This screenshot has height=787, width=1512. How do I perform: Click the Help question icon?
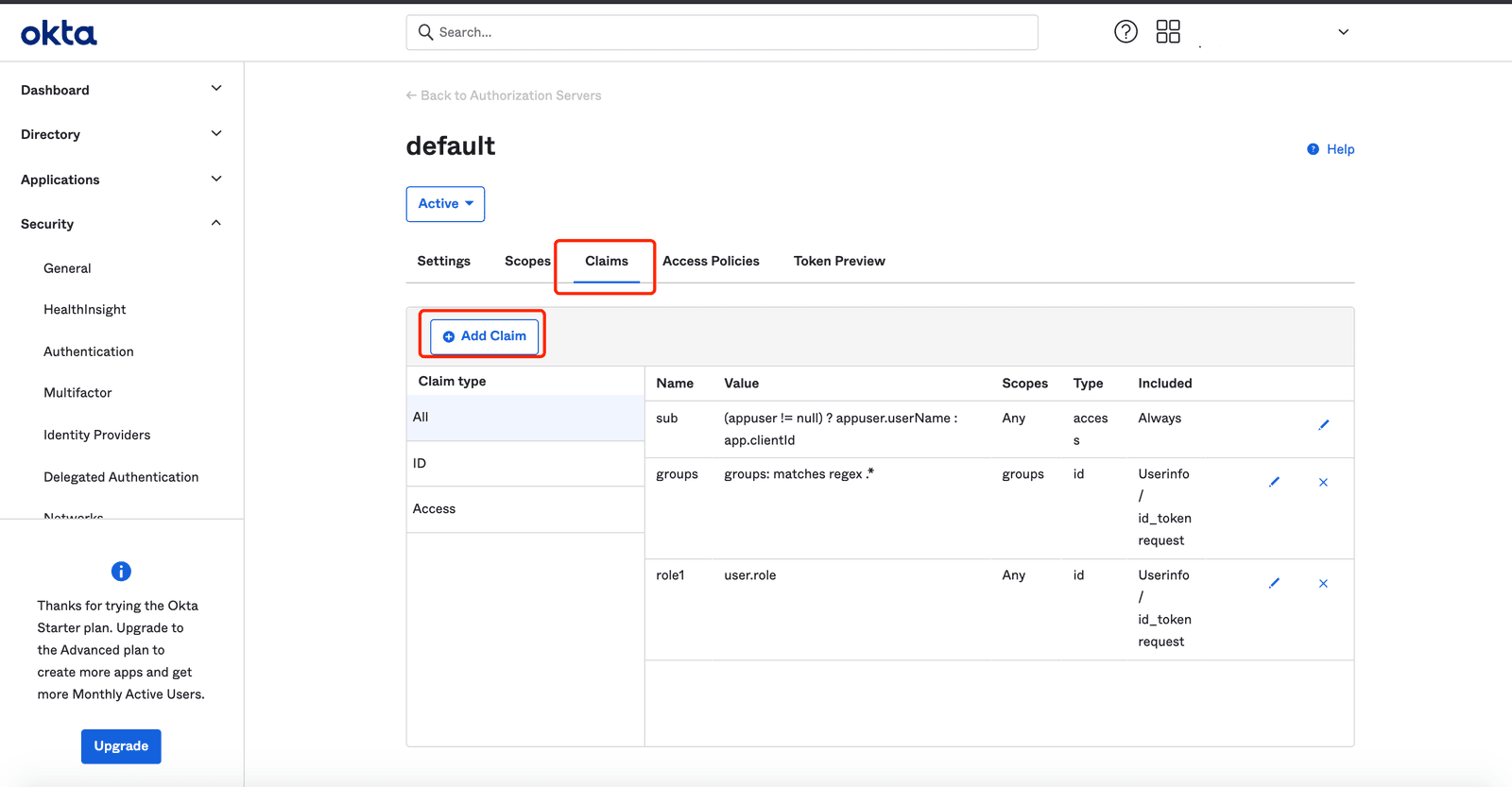point(1313,149)
